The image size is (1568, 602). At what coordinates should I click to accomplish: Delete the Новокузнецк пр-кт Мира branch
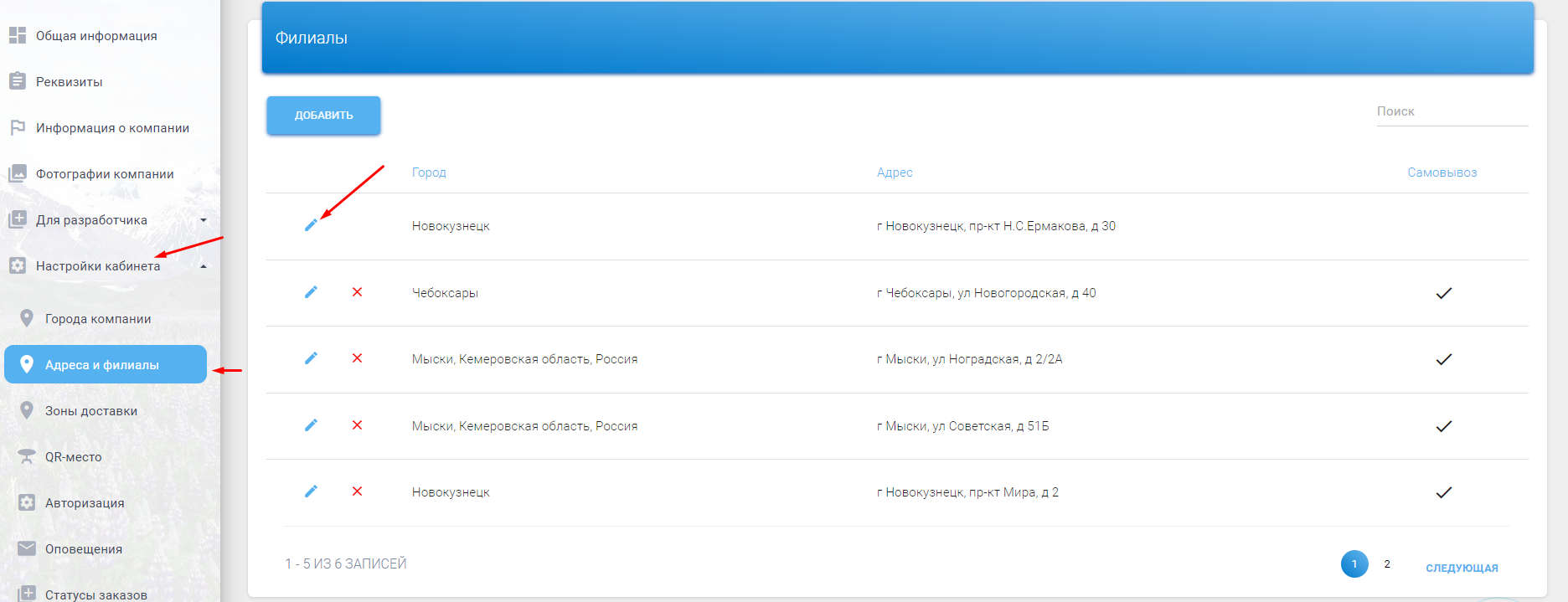pos(357,491)
